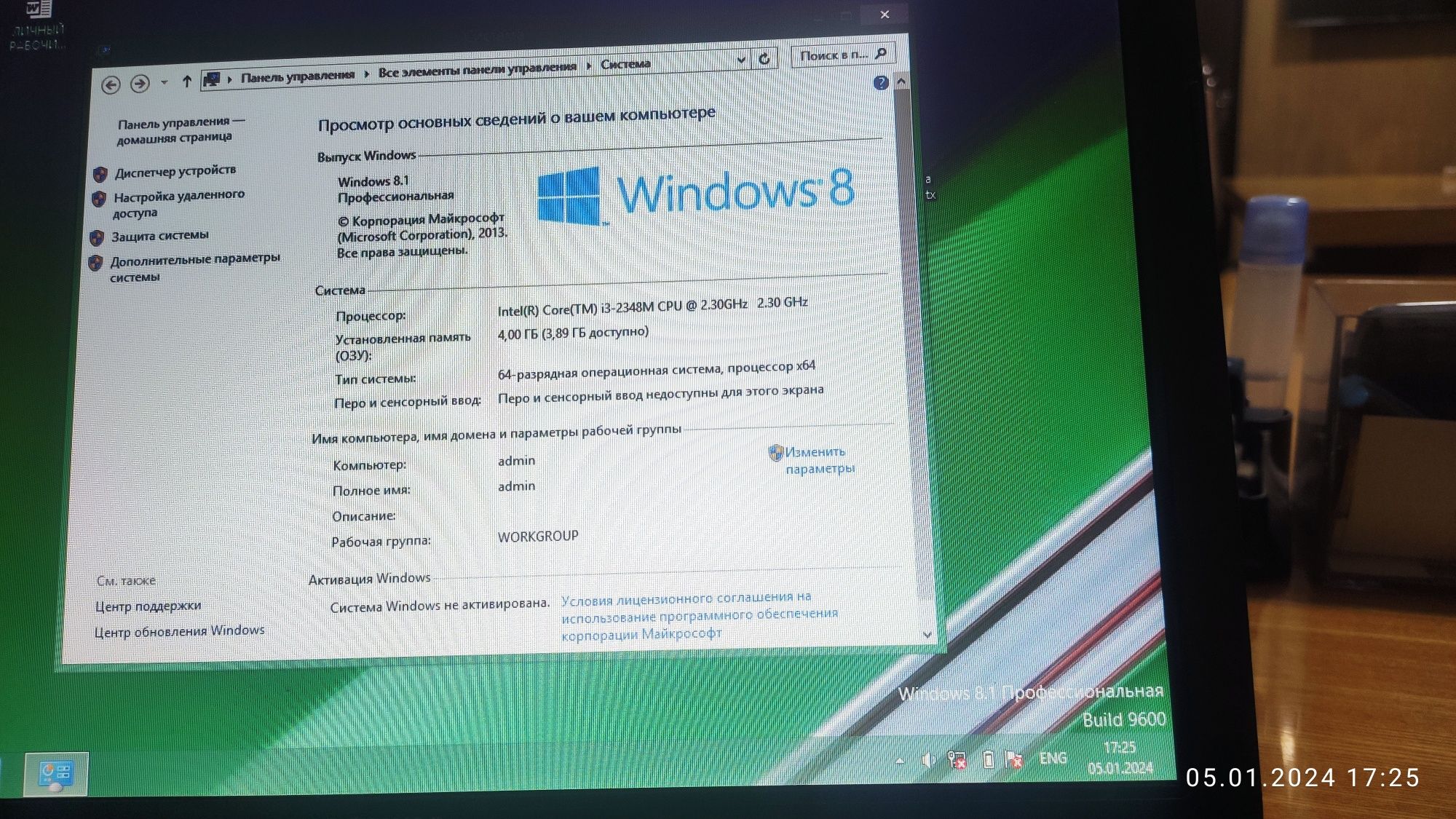Viewport: 1456px width, 819px height.
Task: Open Центр обновления Windows
Action: [x=179, y=631]
